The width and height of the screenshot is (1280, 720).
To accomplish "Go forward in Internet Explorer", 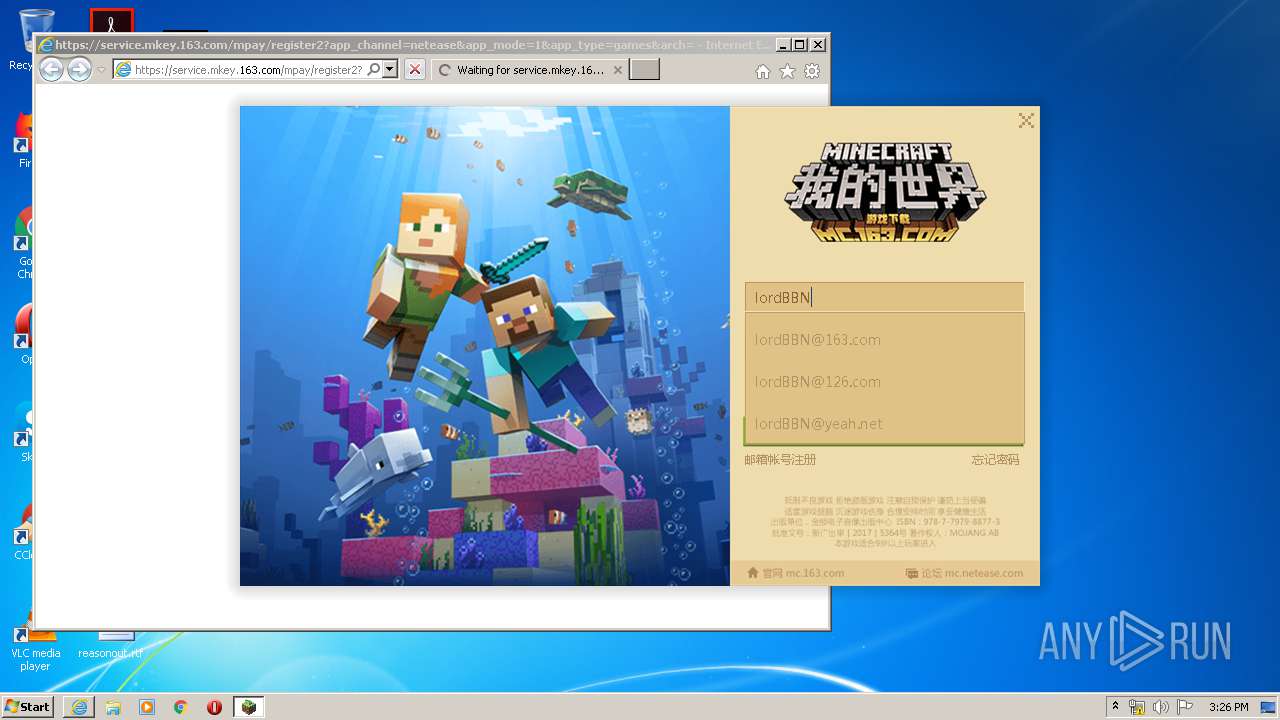I will 79,70.
